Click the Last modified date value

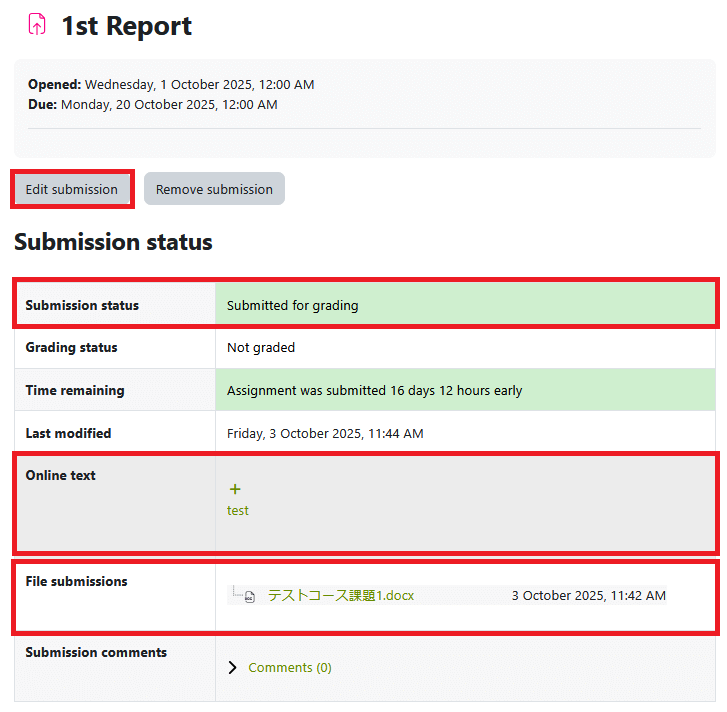(325, 433)
